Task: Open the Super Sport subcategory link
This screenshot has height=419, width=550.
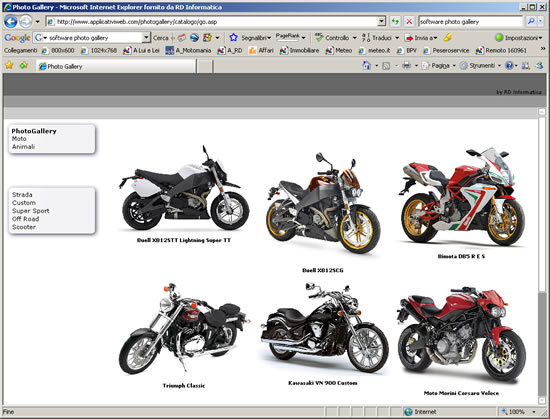Action: [x=31, y=211]
